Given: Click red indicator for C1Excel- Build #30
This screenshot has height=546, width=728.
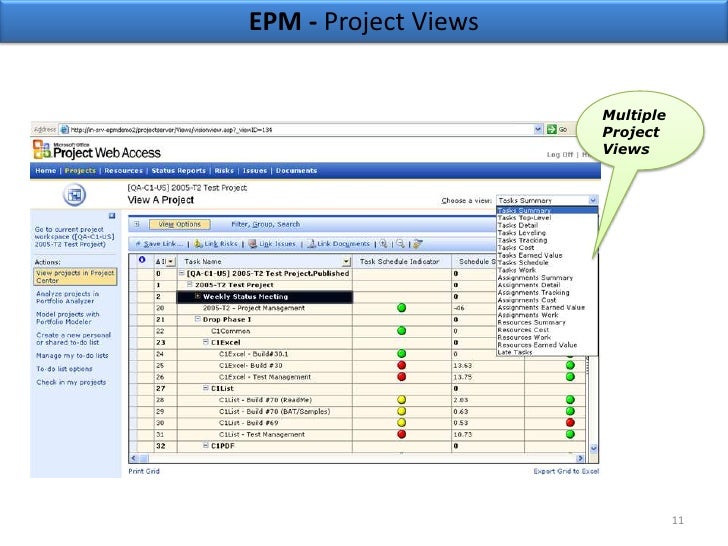Looking at the screenshot, I should tap(402, 365).
